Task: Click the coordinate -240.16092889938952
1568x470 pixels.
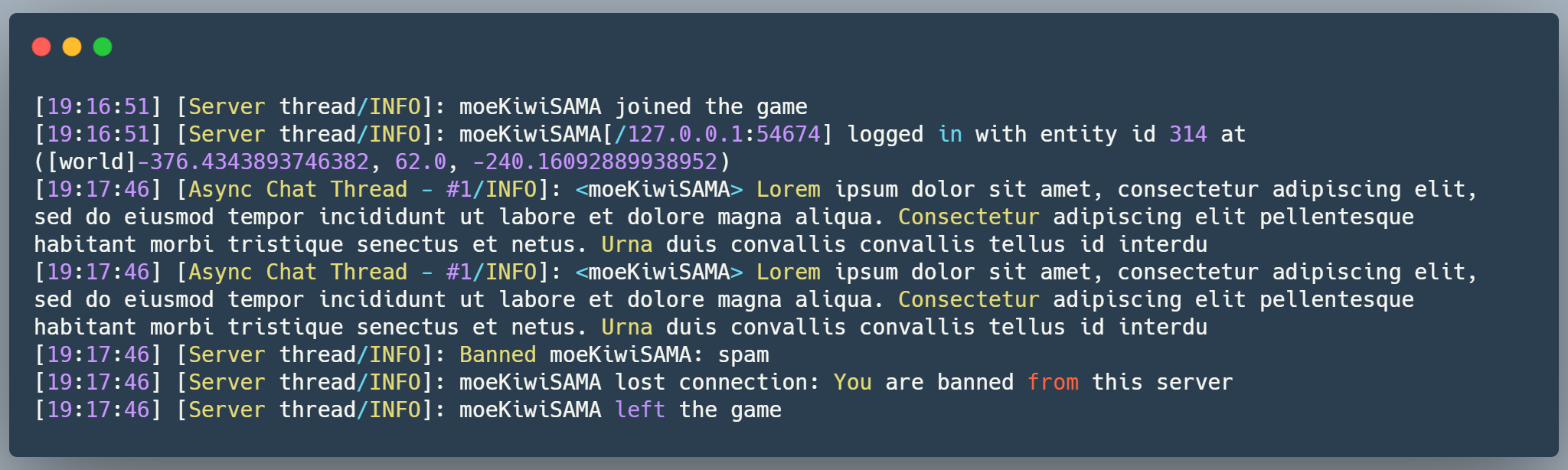Action: coord(595,162)
